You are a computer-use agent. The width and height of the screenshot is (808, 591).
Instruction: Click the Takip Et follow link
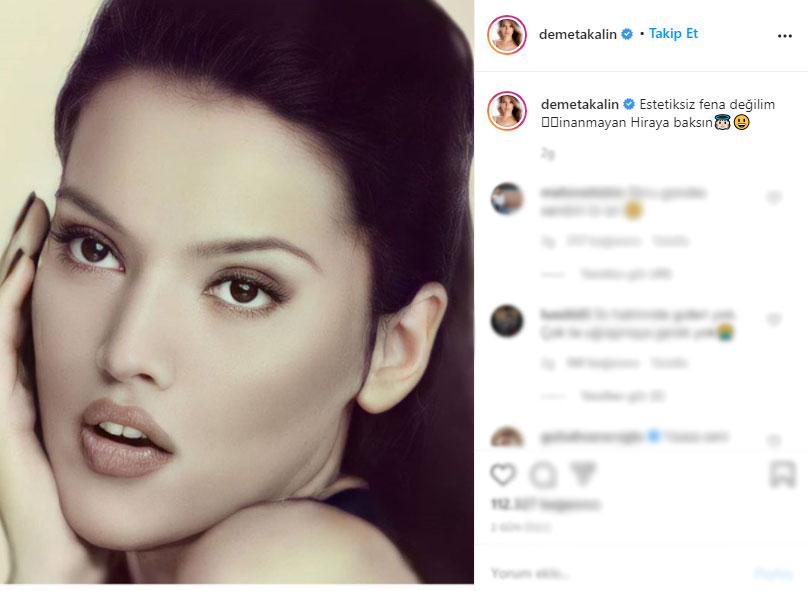673,33
